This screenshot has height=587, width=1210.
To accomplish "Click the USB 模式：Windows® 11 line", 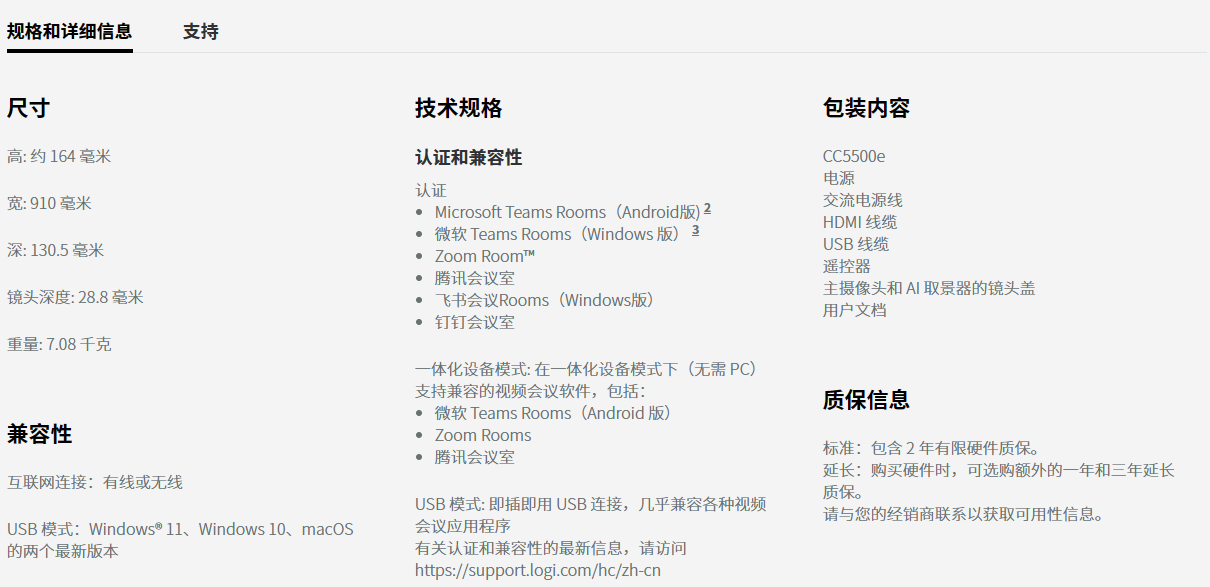I will pos(180,539).
